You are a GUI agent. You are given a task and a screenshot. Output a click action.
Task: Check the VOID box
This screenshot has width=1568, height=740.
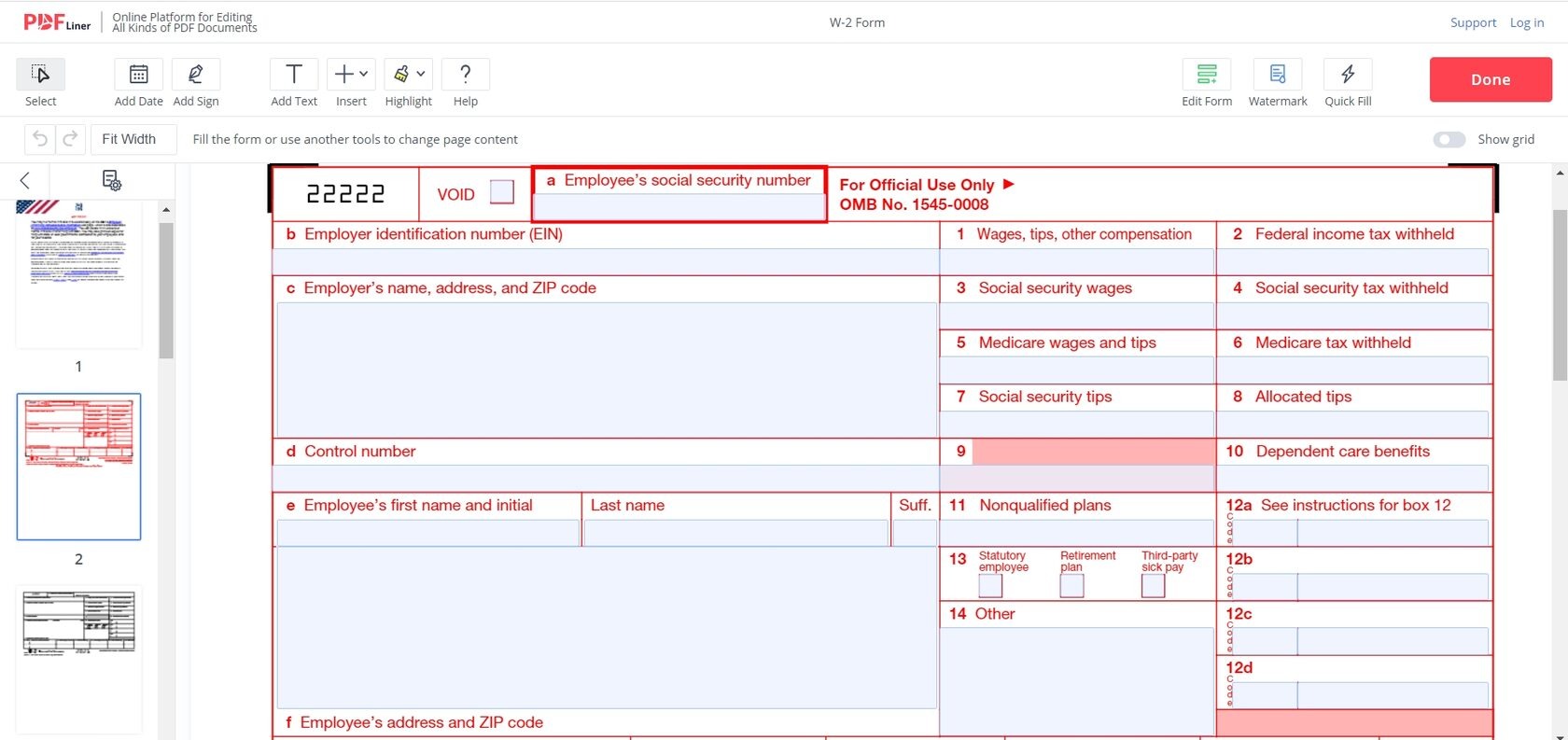tap(502, 191)
